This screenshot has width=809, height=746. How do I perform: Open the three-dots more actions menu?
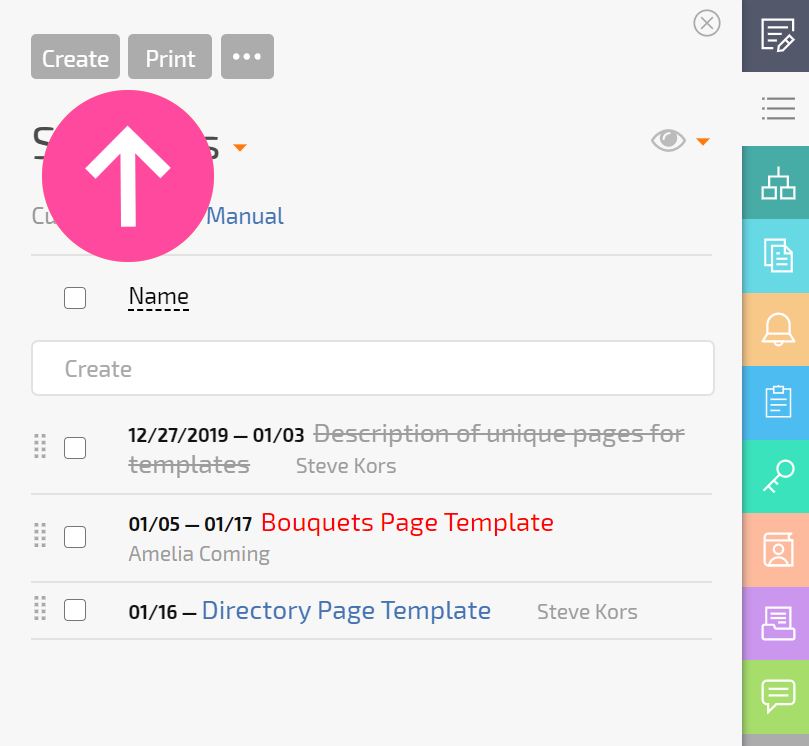pos(247,57)
